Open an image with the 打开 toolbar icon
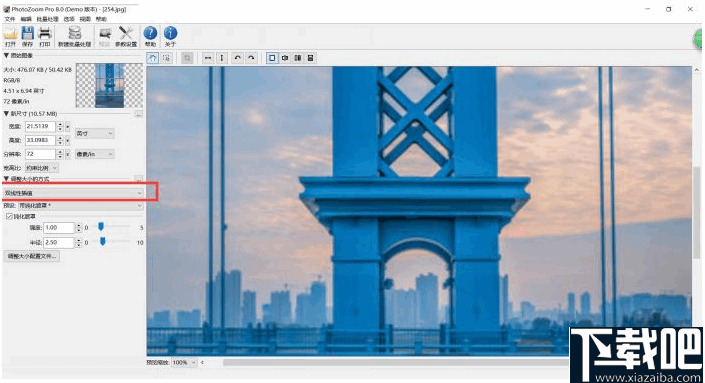The width and height of the screenshot is (705, 383). point(10,36)
